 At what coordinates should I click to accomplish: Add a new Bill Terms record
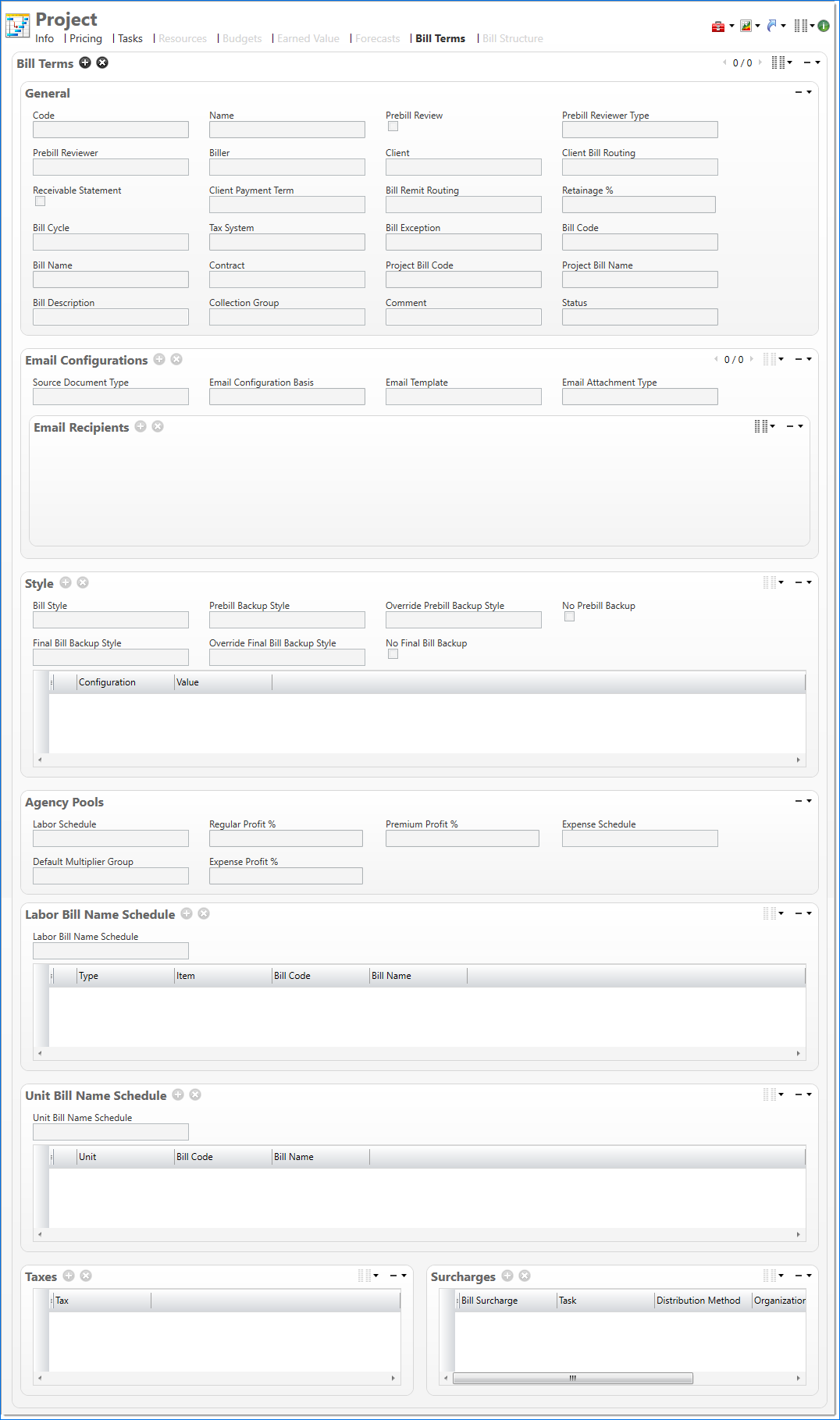85,62
